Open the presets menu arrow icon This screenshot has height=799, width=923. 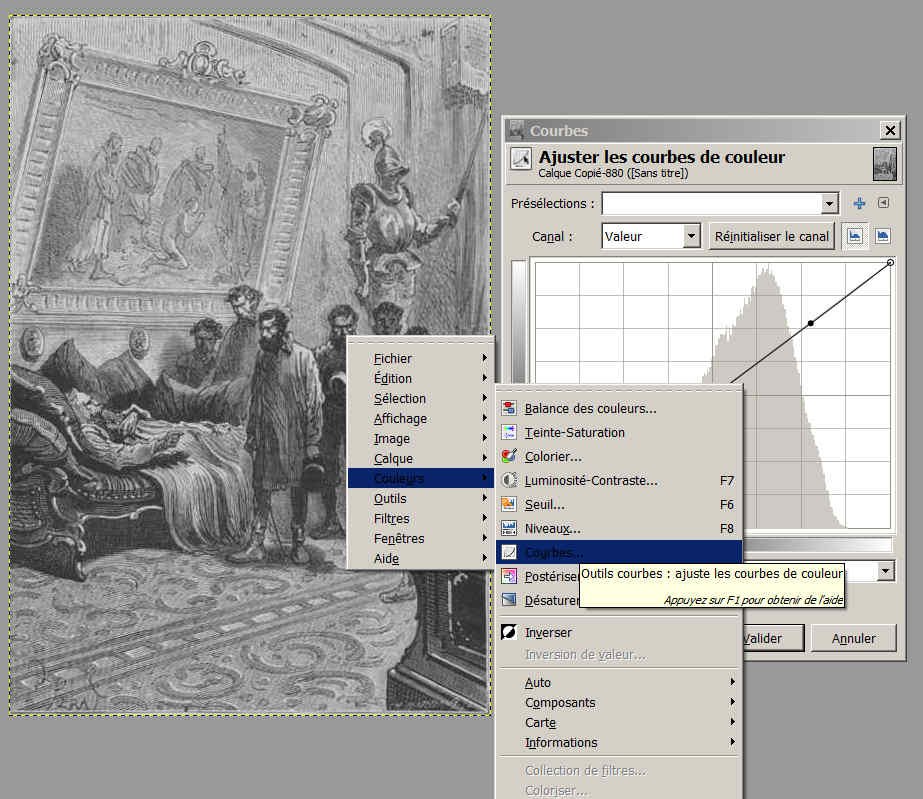point(883,203)
